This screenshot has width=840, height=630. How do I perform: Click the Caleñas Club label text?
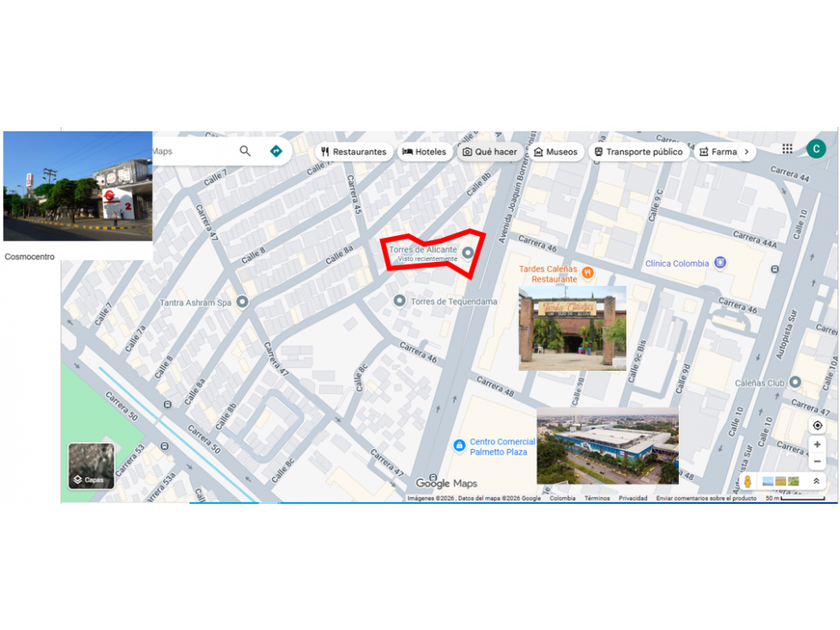(x=759, y=382)
